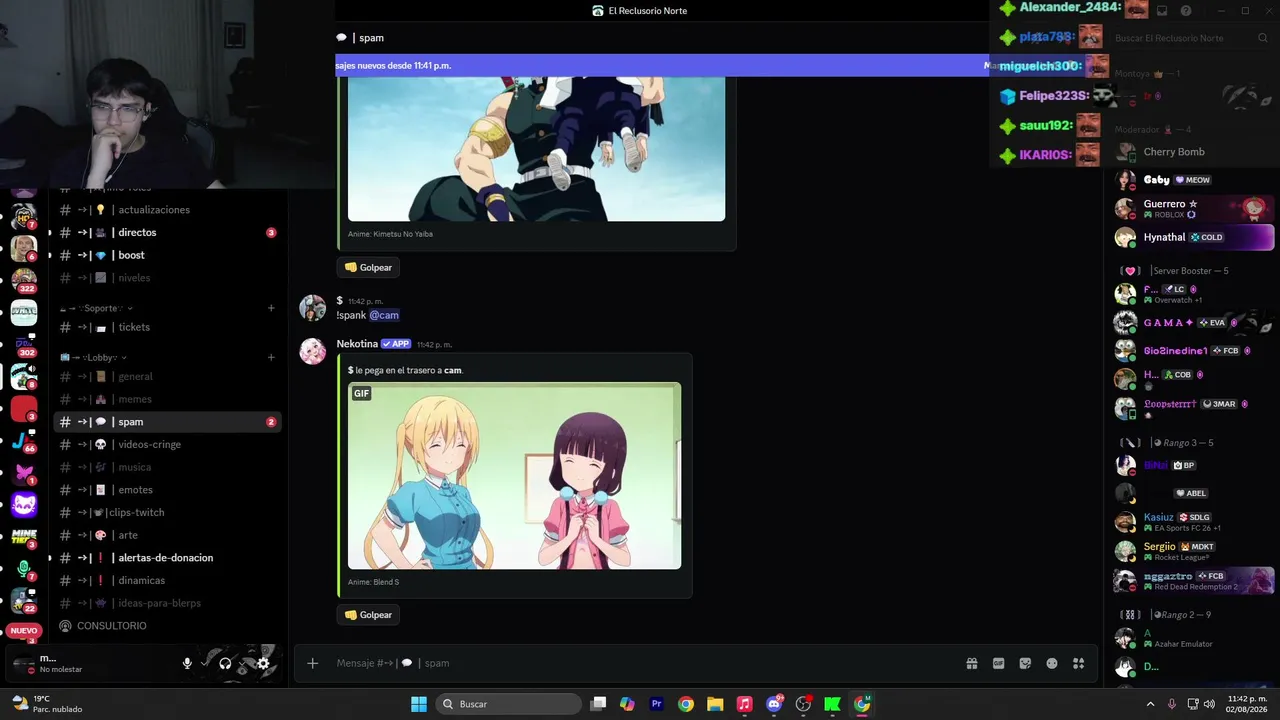The width and height of the screenshot is (1280, 720).
Task: Open the GIF picker in message bar
Action: 998,663
